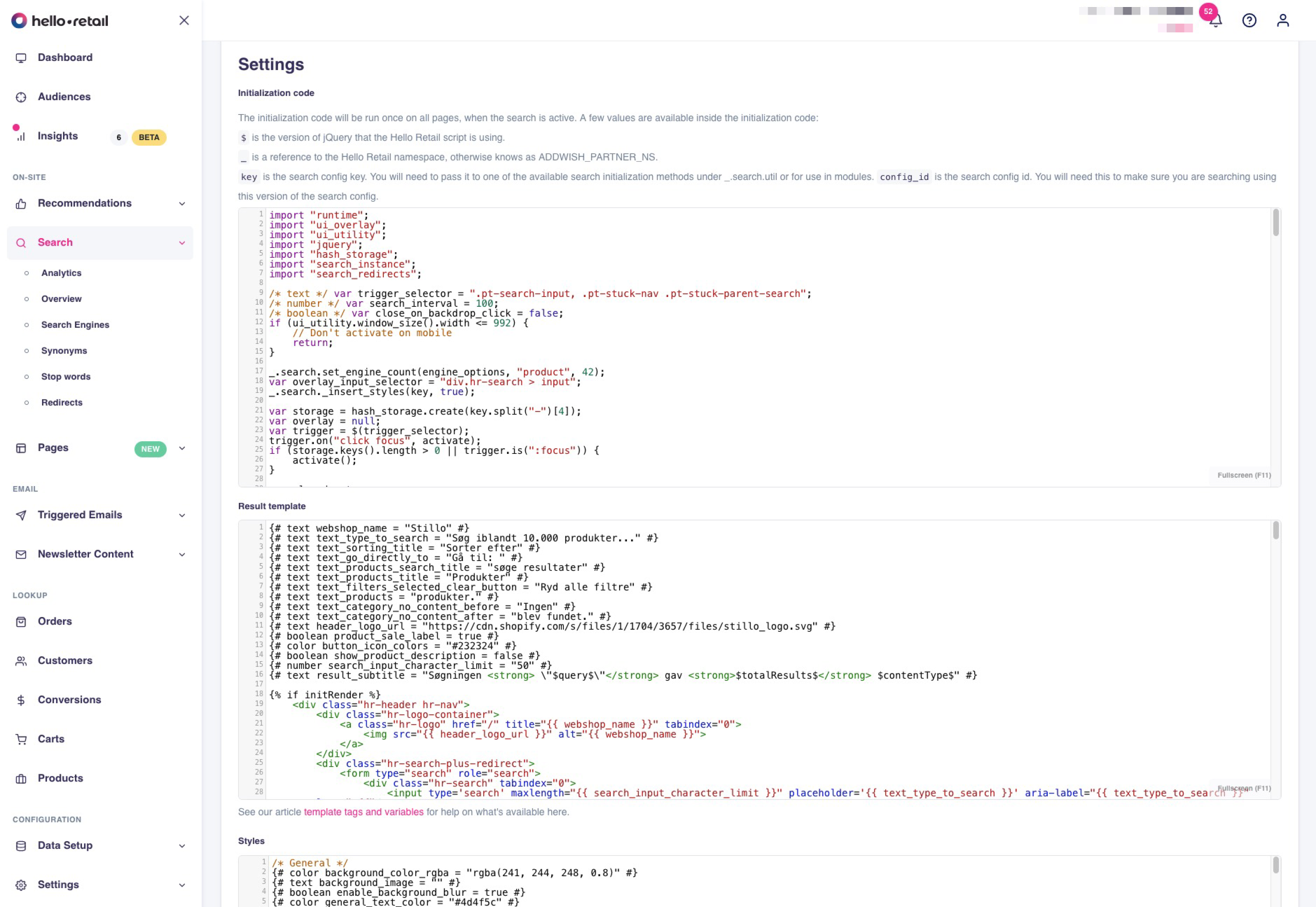The height and width of the screenshot is (907, 1316).
Task: Fullscreen the Result template editor
Action: (x=1244, y=789)
